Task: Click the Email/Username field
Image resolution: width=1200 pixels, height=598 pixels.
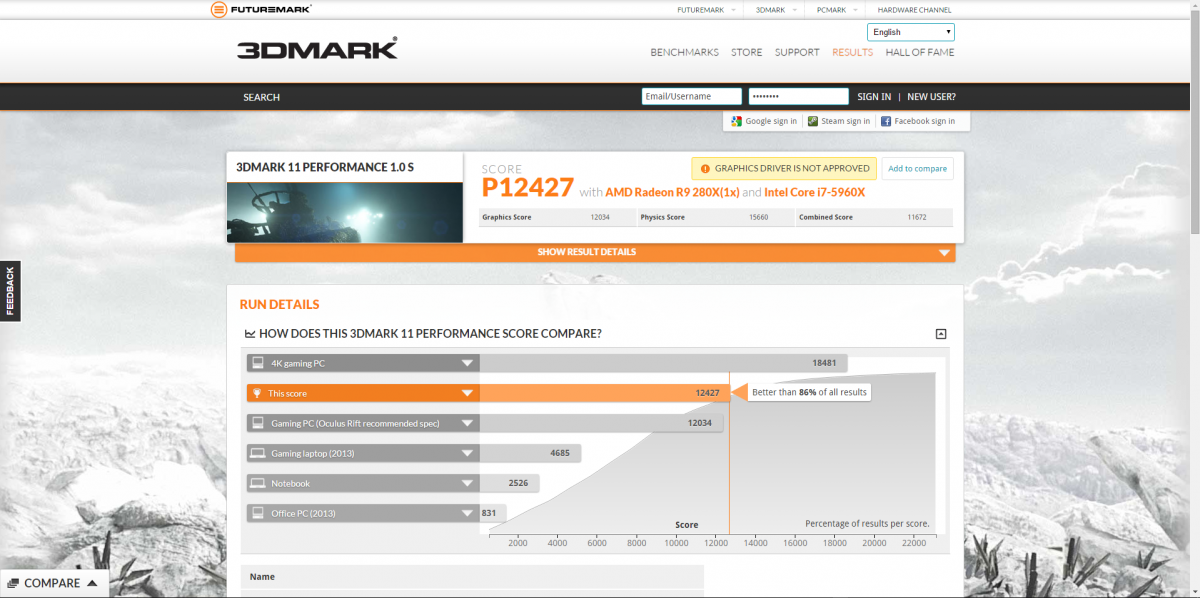Action: tap(692, 96)
